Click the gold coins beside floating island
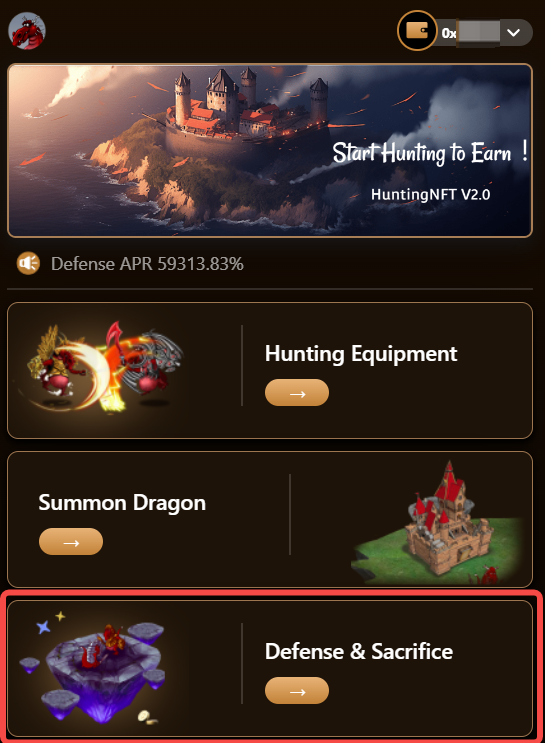Screen dimensions: 545x743 tap(148, 717)
